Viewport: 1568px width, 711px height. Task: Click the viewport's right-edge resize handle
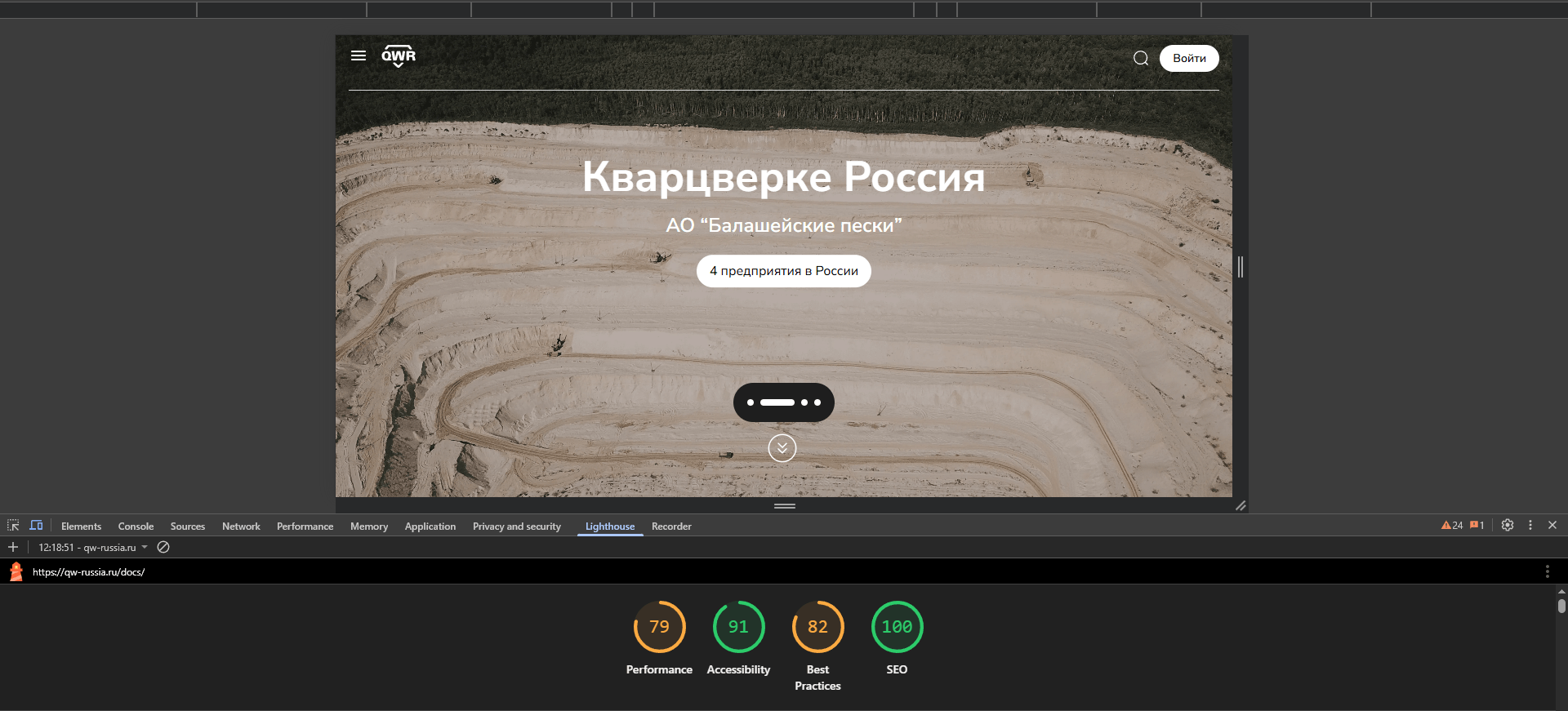pos(1241,266)
